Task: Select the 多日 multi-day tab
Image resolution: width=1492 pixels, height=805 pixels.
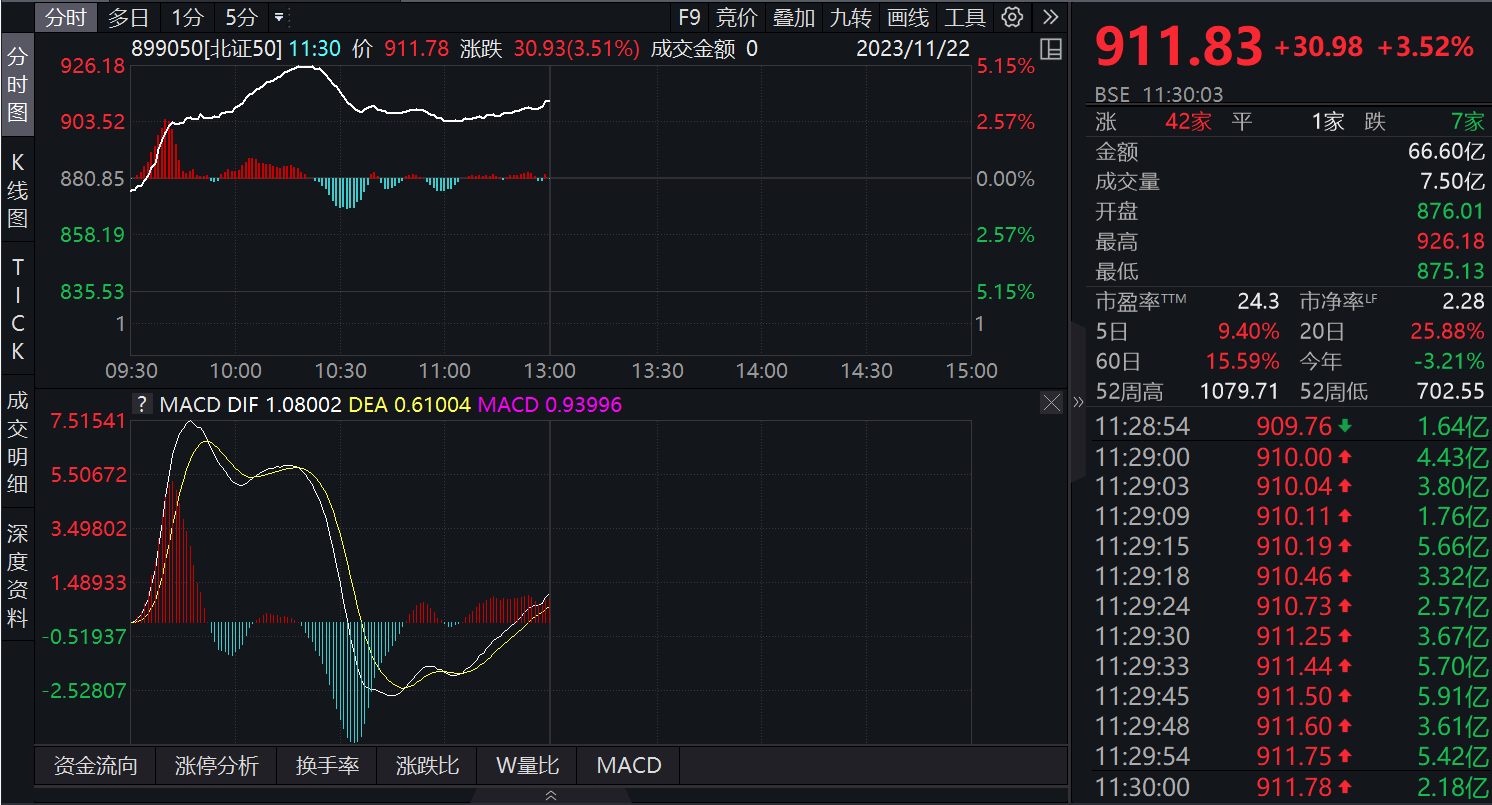Action: [128, 17]
